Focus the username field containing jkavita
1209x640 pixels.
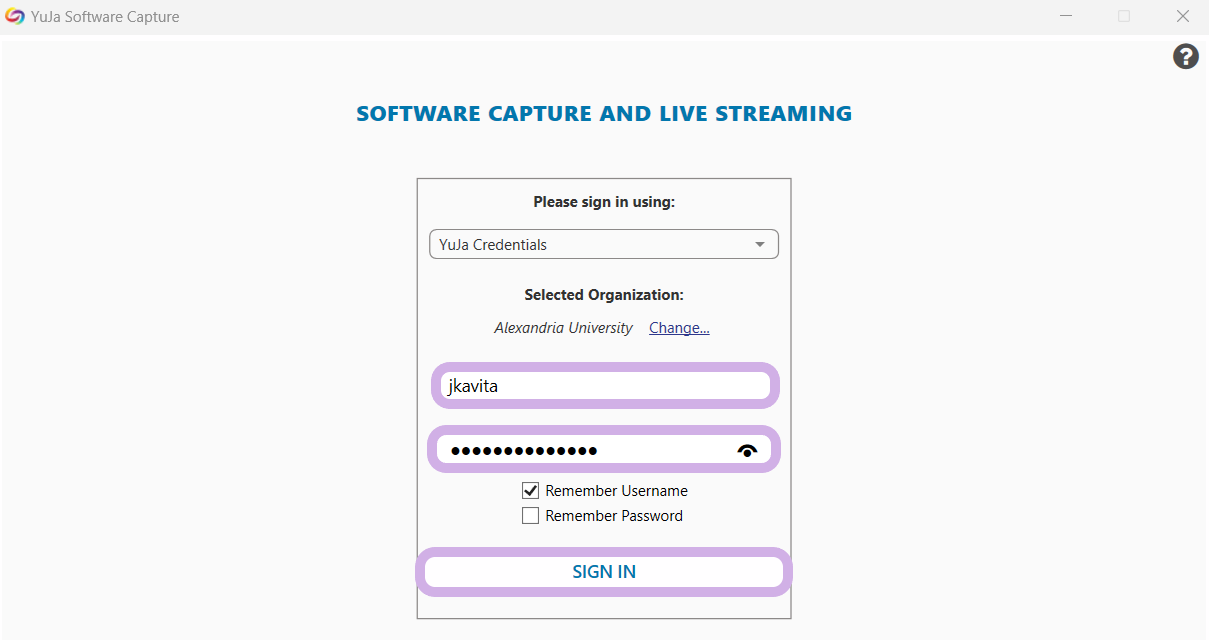coord(605,386)
